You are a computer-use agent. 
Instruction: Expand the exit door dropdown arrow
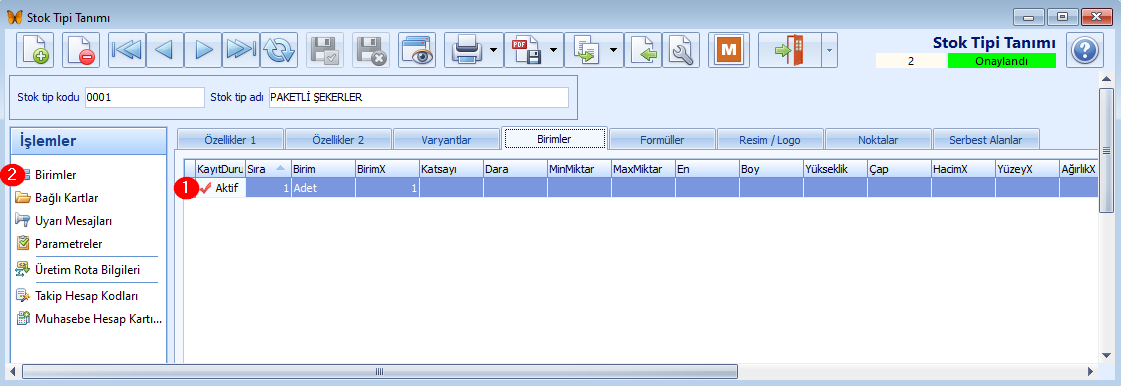pos(829,50)
